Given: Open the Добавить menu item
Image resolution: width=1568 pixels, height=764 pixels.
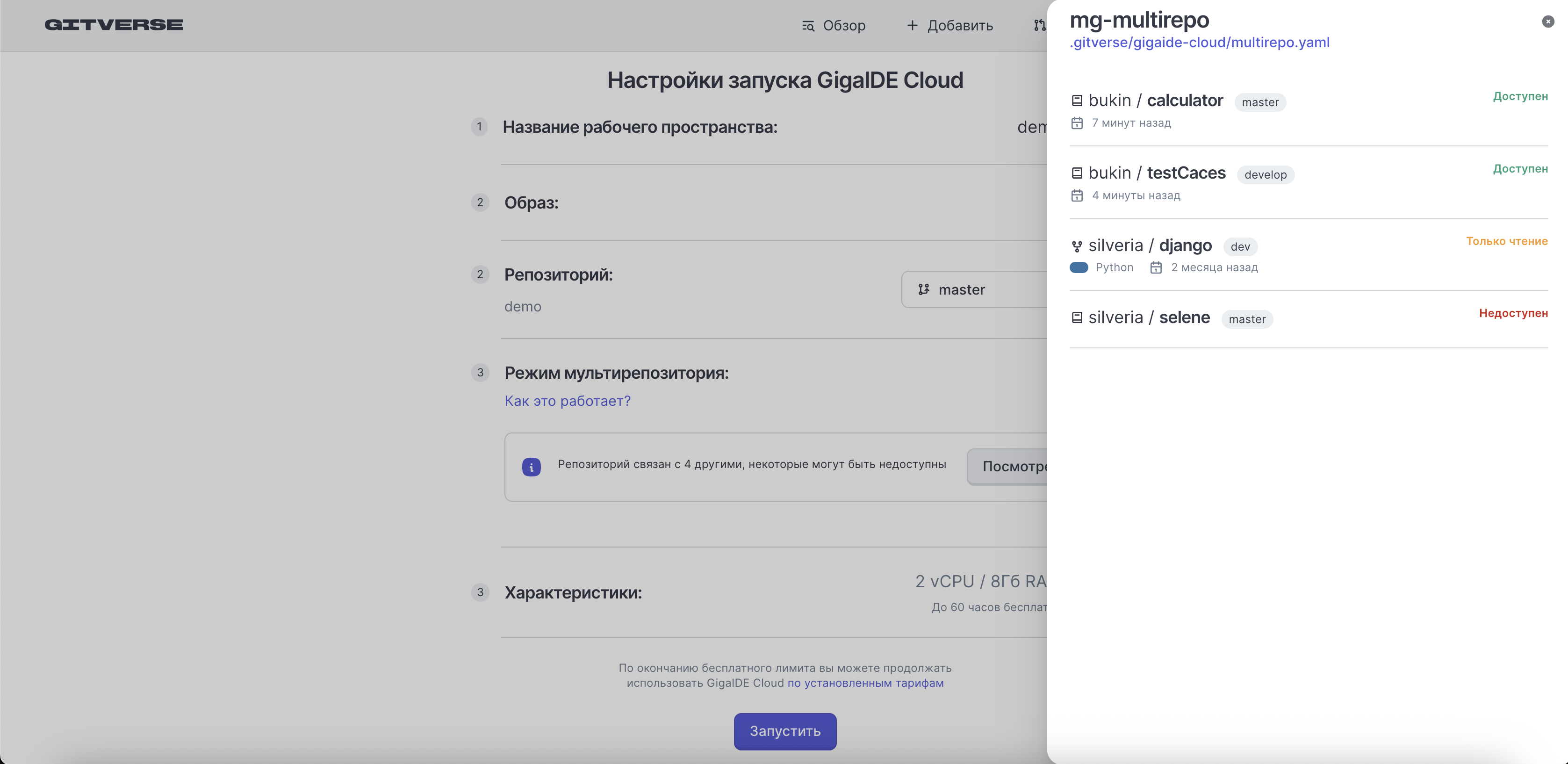Looking at the screenshot, I should pos(949,26).
